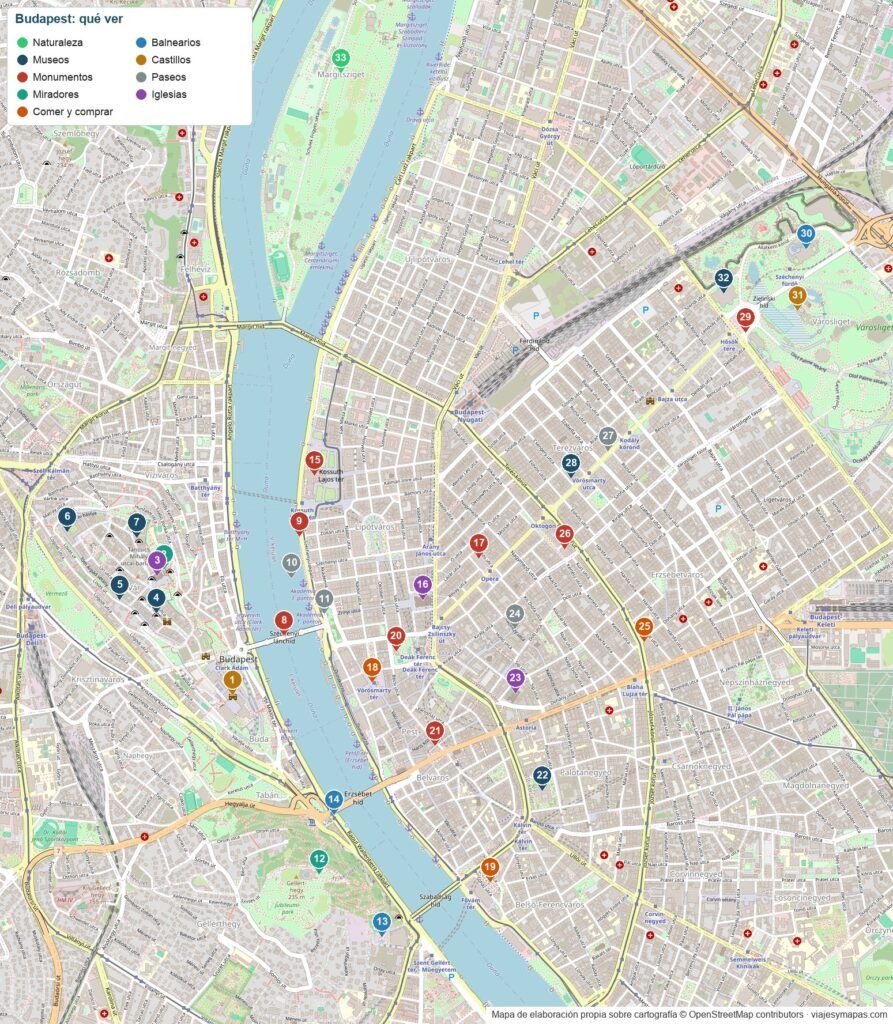This screenshot has height=1024, width=893.
Task: Click the Erzsébetváros district label
Action: point(677,575)
